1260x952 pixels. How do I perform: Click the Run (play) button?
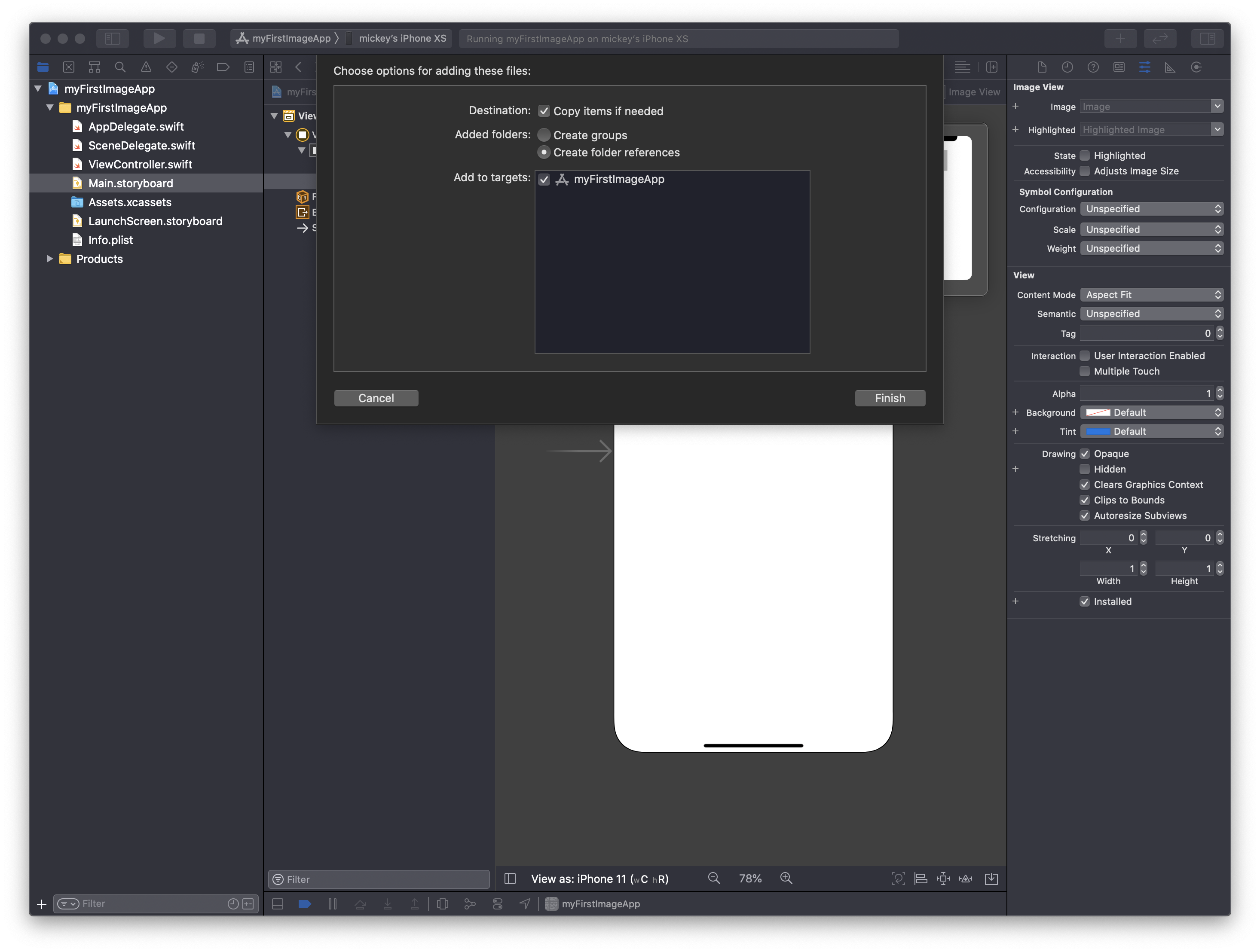click(159, 38)
